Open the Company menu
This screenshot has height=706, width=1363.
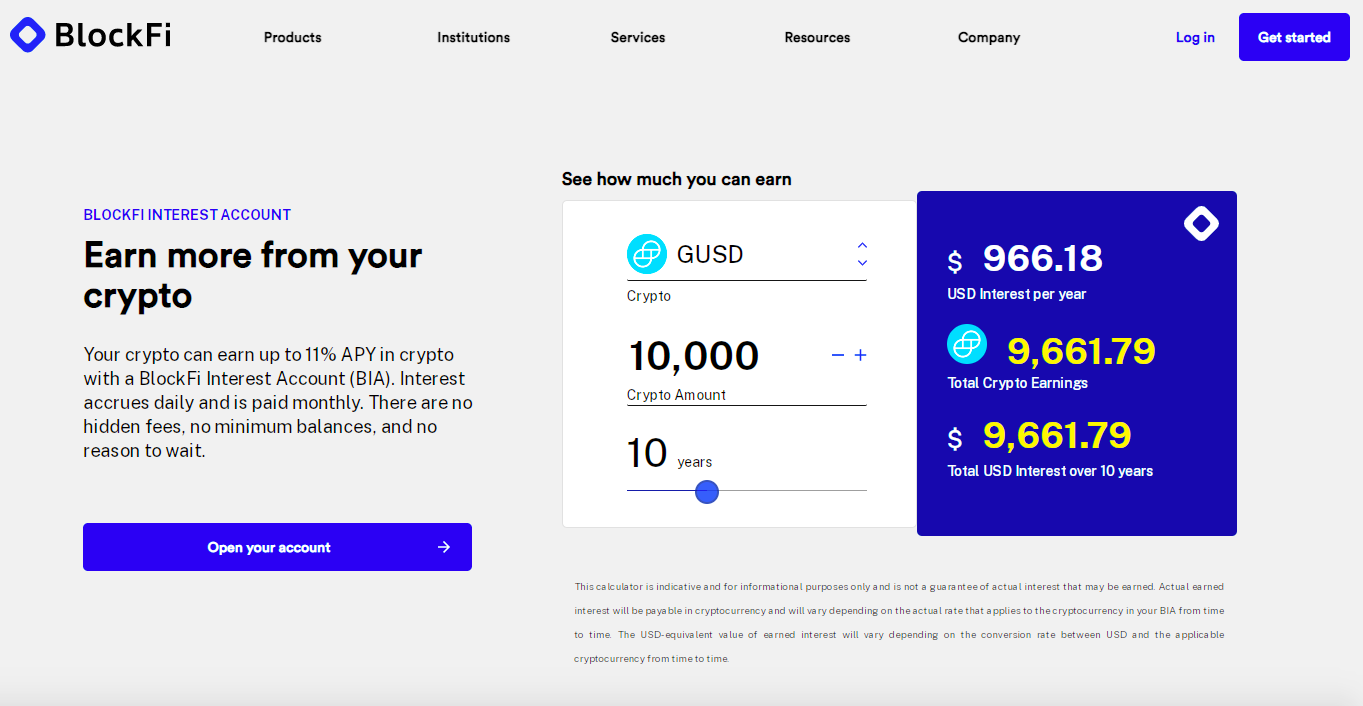click(989, 37)
